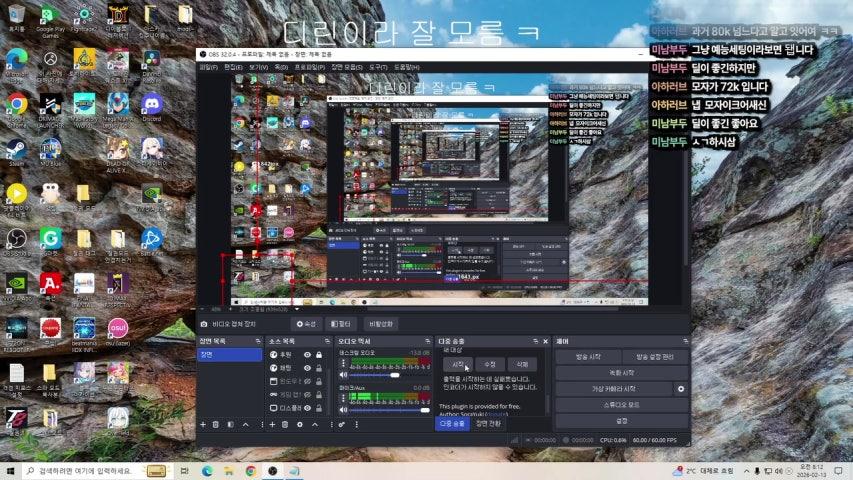Open advanced audio properties link-gear icon

click(x=342, y=424)
